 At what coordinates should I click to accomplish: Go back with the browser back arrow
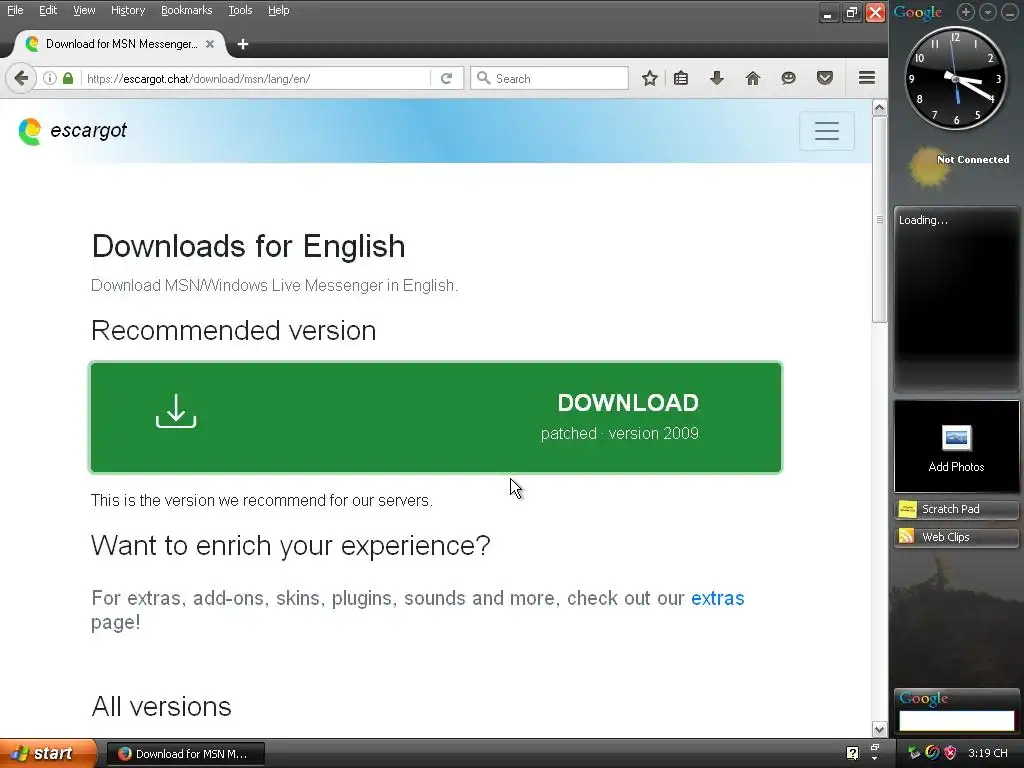[x=21, y=78]
